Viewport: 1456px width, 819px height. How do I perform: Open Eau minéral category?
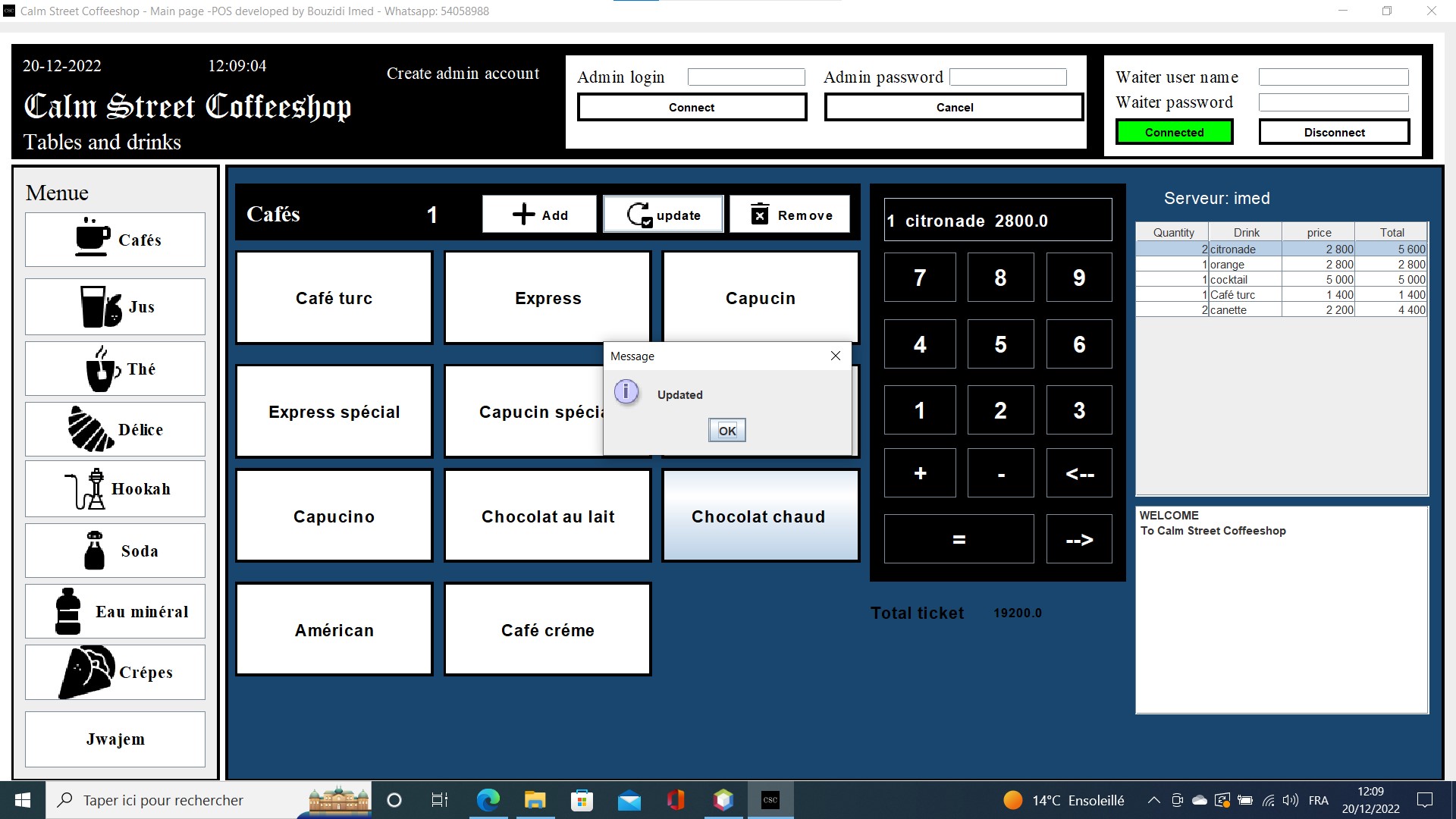click(115, 611)
